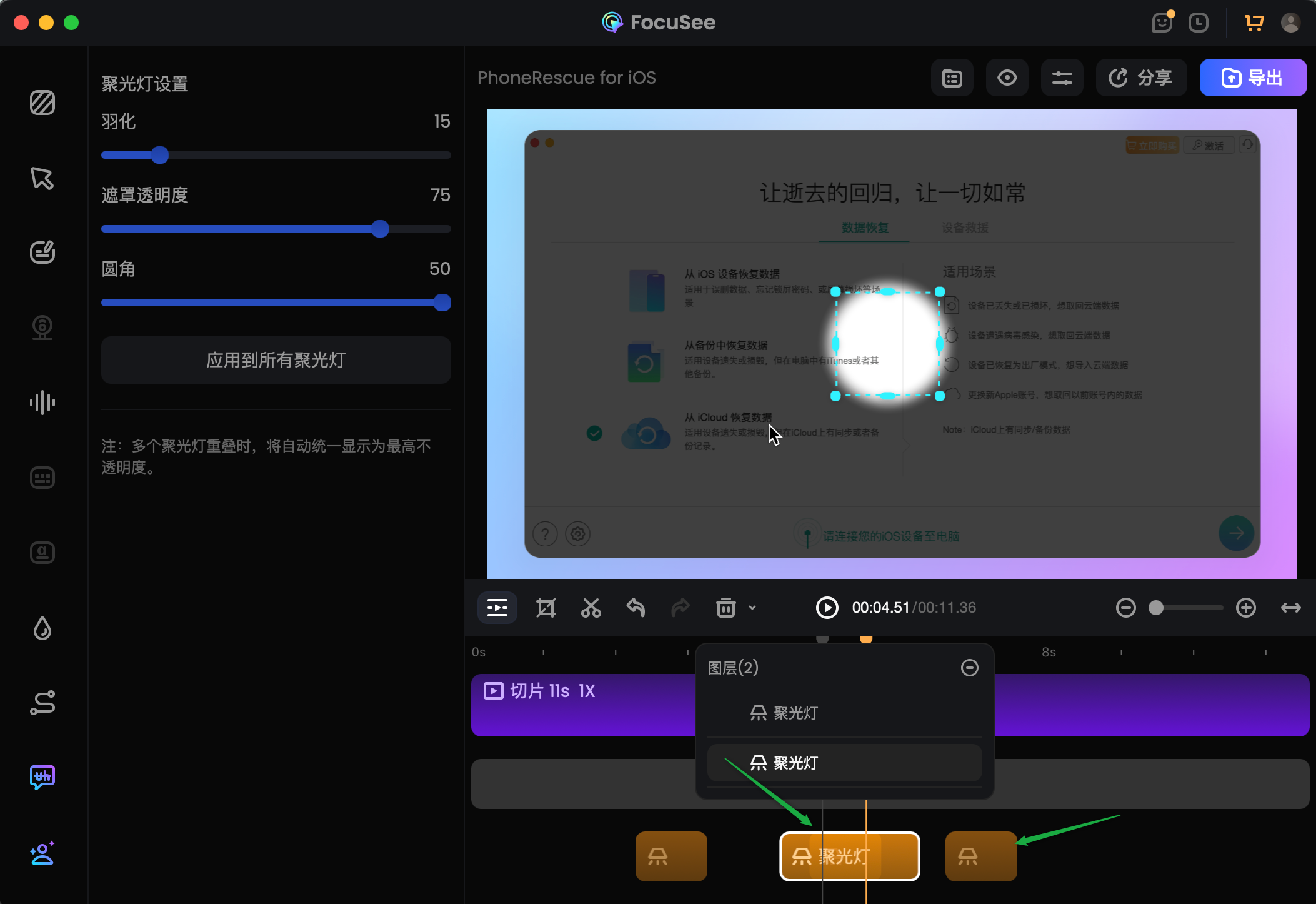Toggle the preview eye button
1316x904 pixels.
tap(1007, 78)
